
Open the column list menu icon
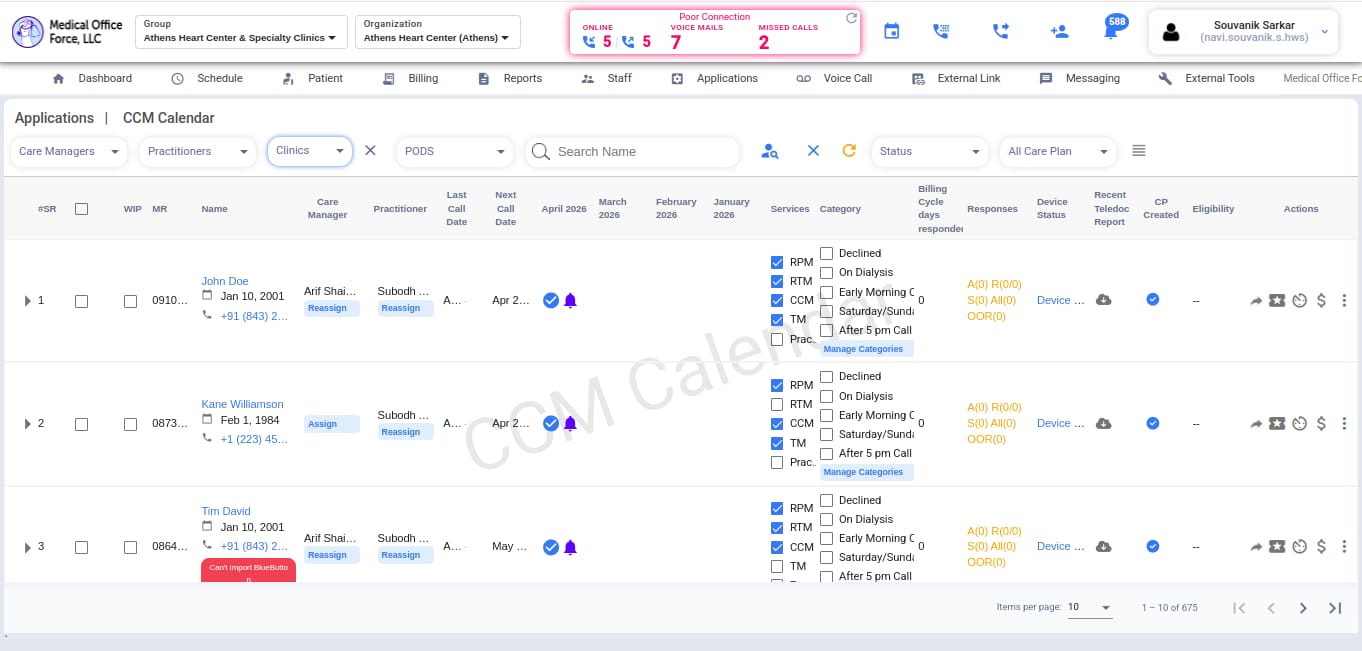tap(1138, 151)
